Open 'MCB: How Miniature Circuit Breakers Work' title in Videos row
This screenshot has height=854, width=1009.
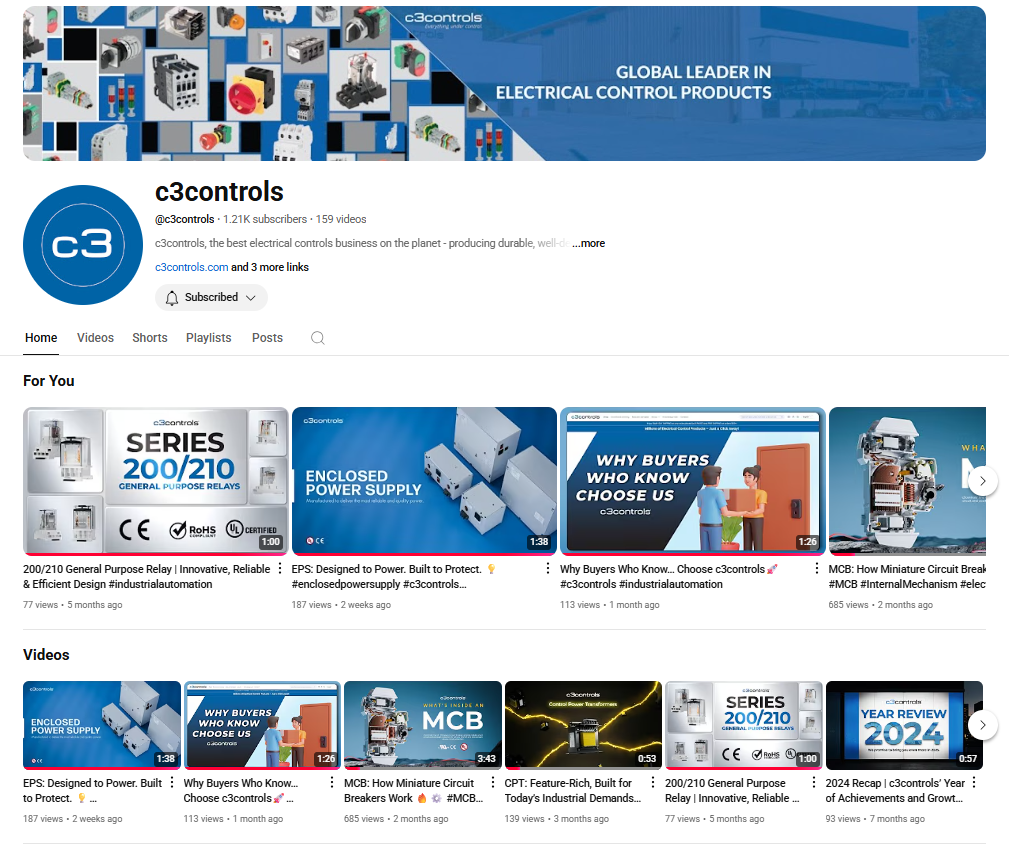tap(413, 790)
